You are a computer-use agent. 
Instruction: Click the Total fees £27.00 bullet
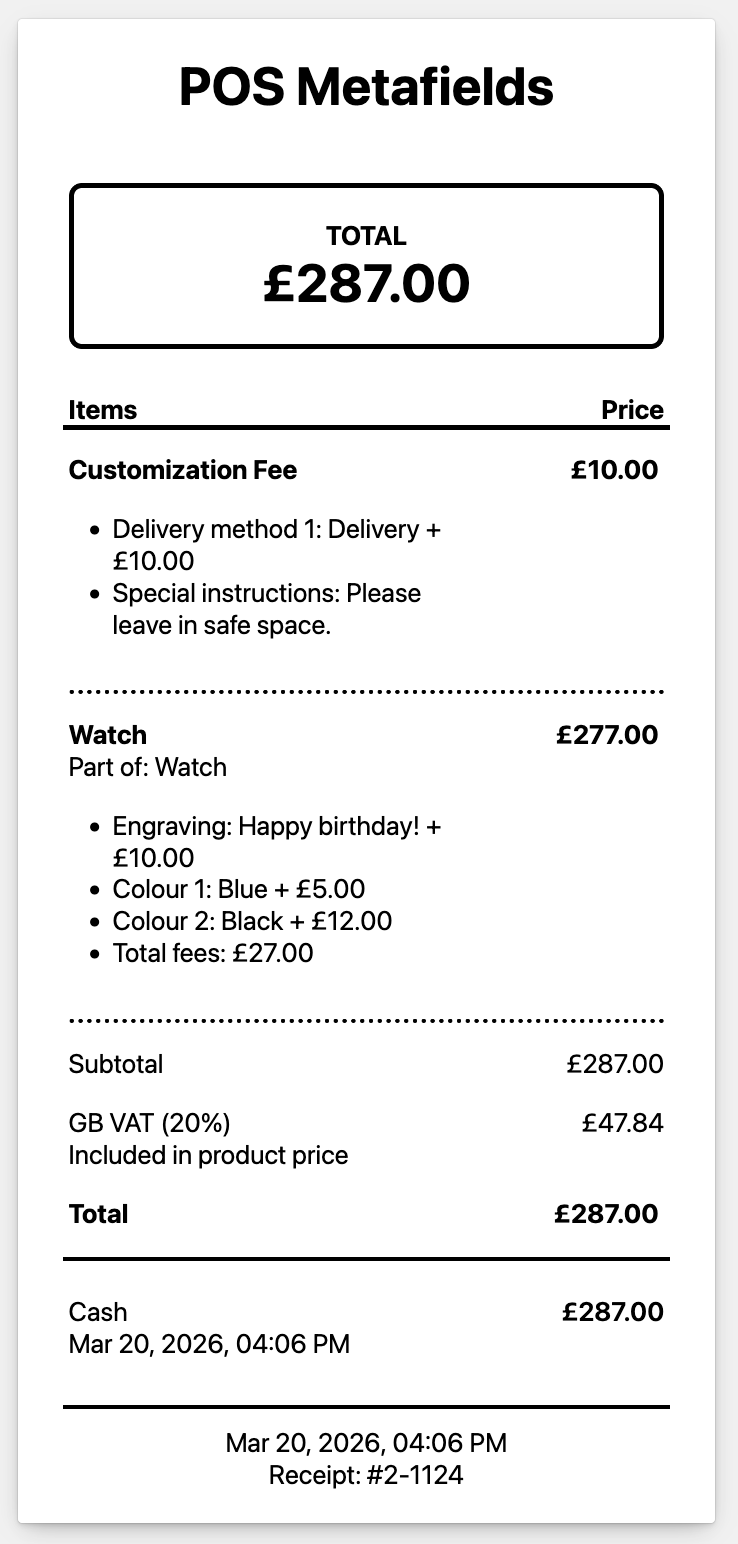coord(212,953)
